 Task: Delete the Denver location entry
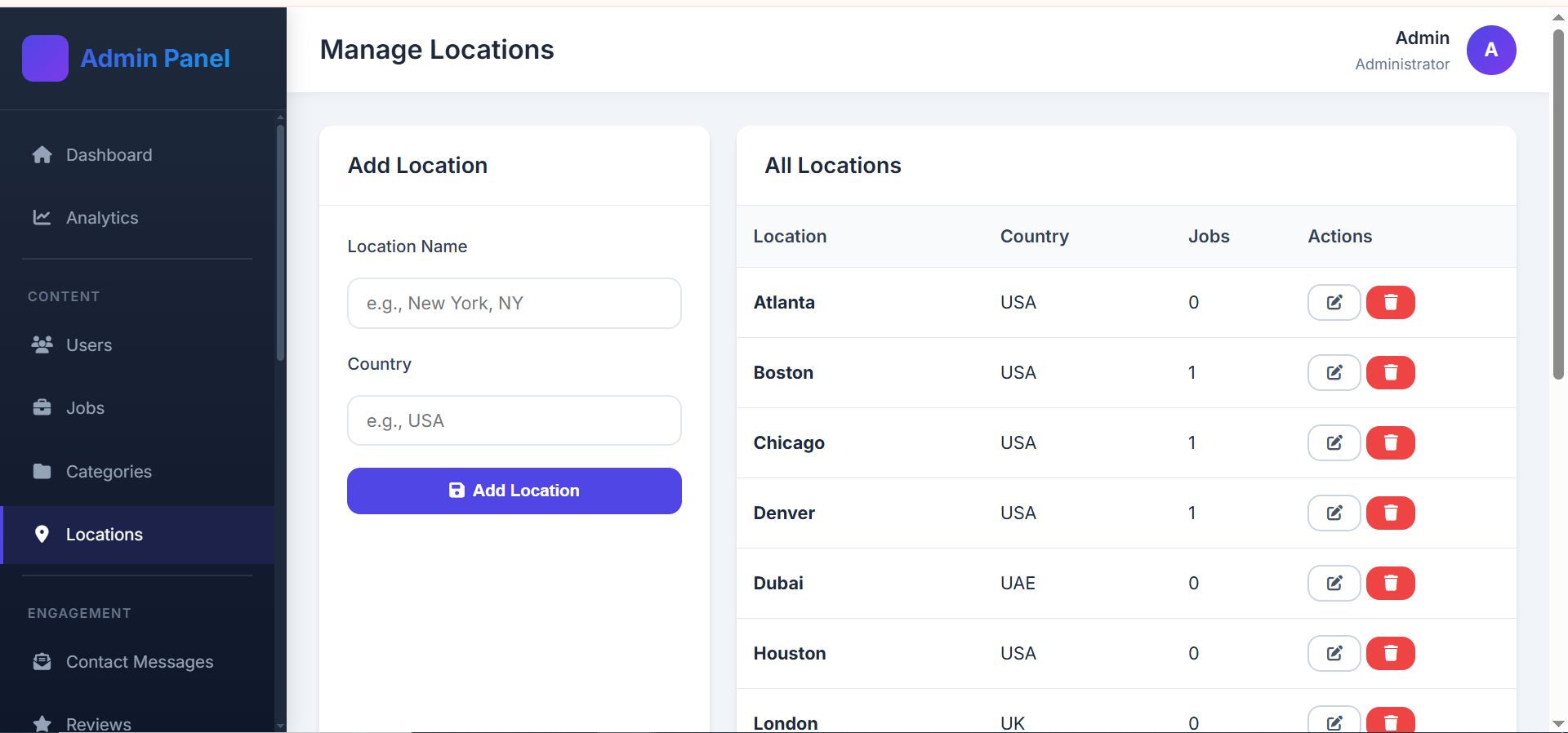(1390, 513)
